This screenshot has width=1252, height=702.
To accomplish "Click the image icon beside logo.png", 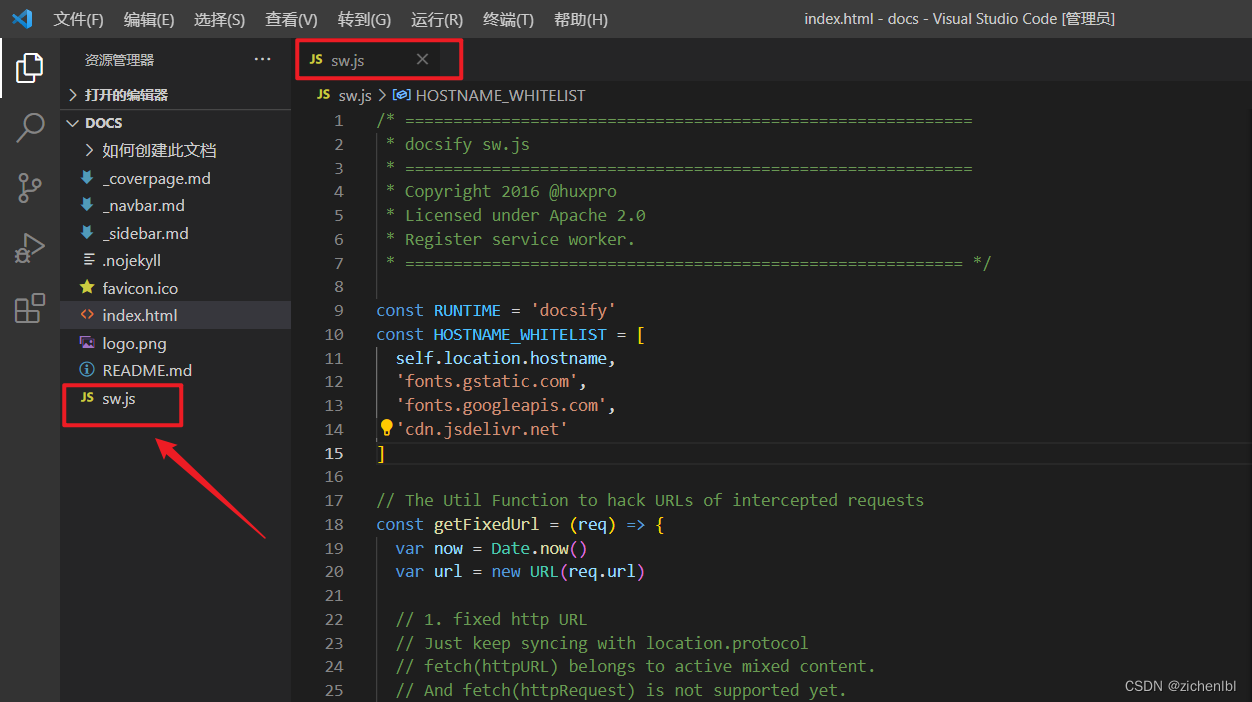I will (88, 343).
